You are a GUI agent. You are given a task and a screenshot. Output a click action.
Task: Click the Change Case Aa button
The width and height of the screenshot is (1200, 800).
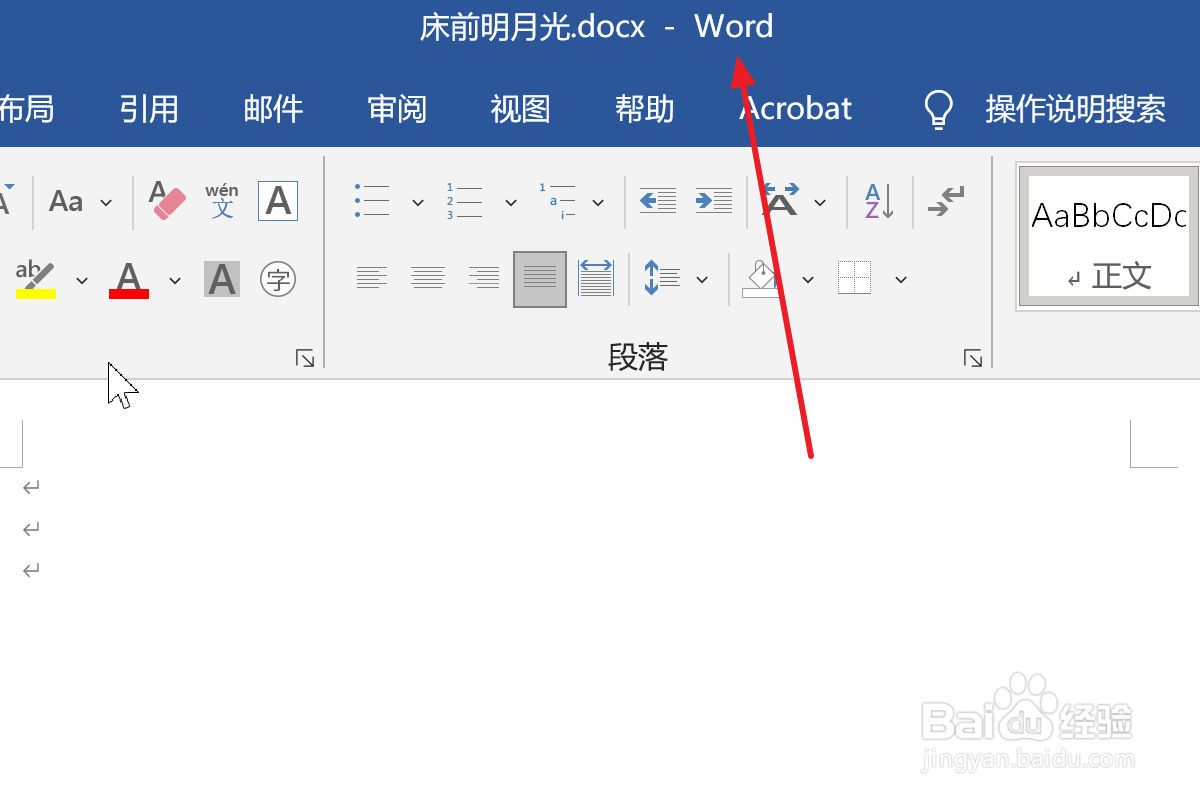66,201
